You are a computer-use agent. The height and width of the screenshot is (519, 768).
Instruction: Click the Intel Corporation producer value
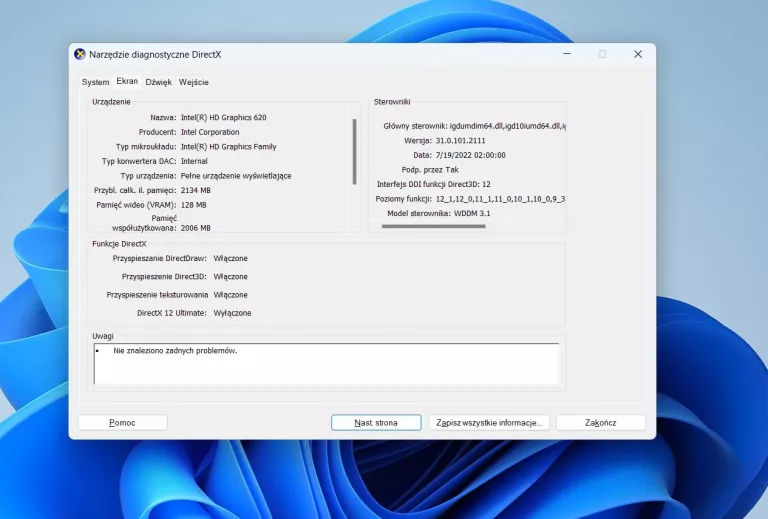(210, 132)
